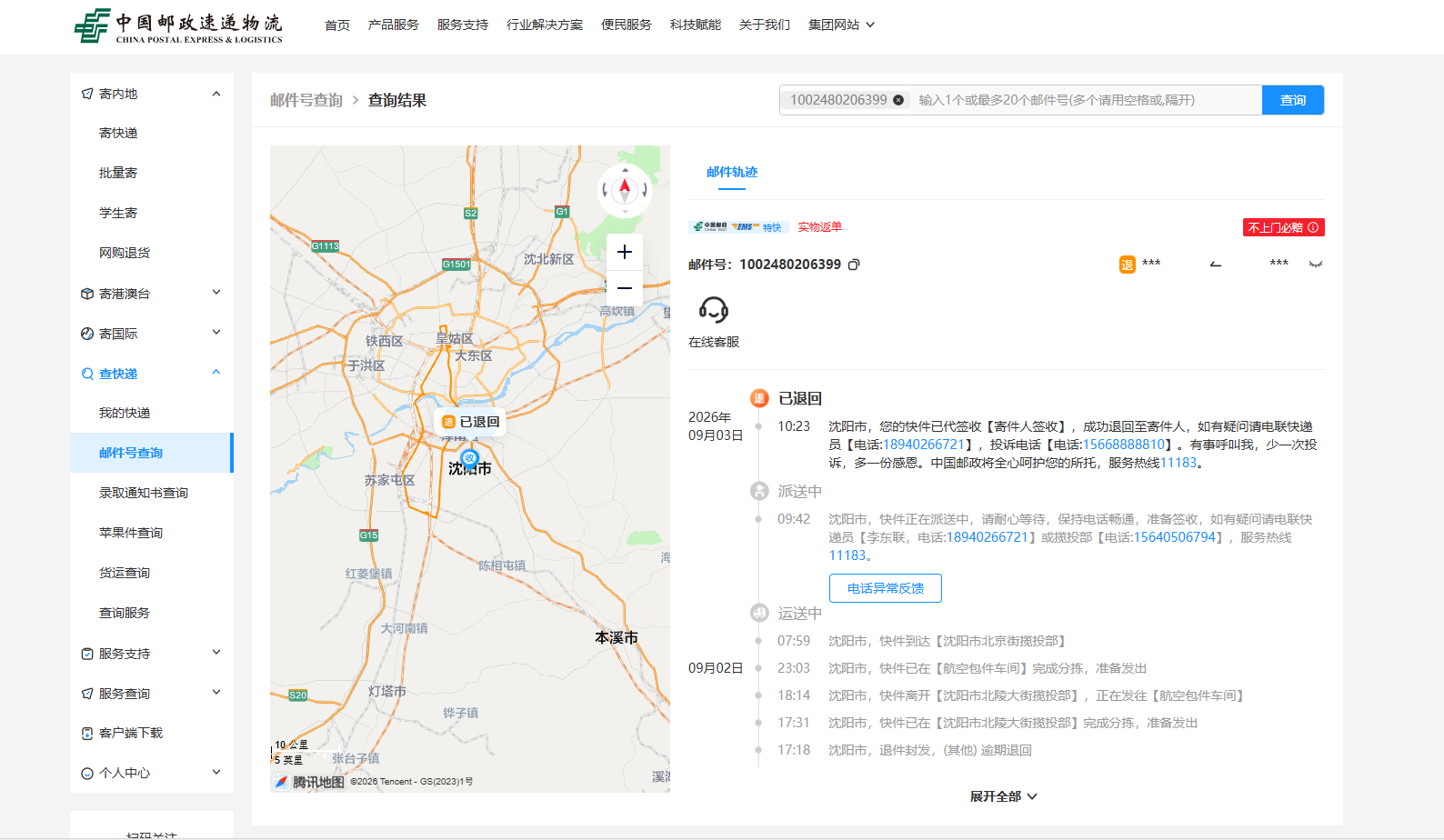Image resolution: width=1444 pixels, height=840 pixels.
Task: Clear the entered tracking number tag
Action: click(898, 100)
